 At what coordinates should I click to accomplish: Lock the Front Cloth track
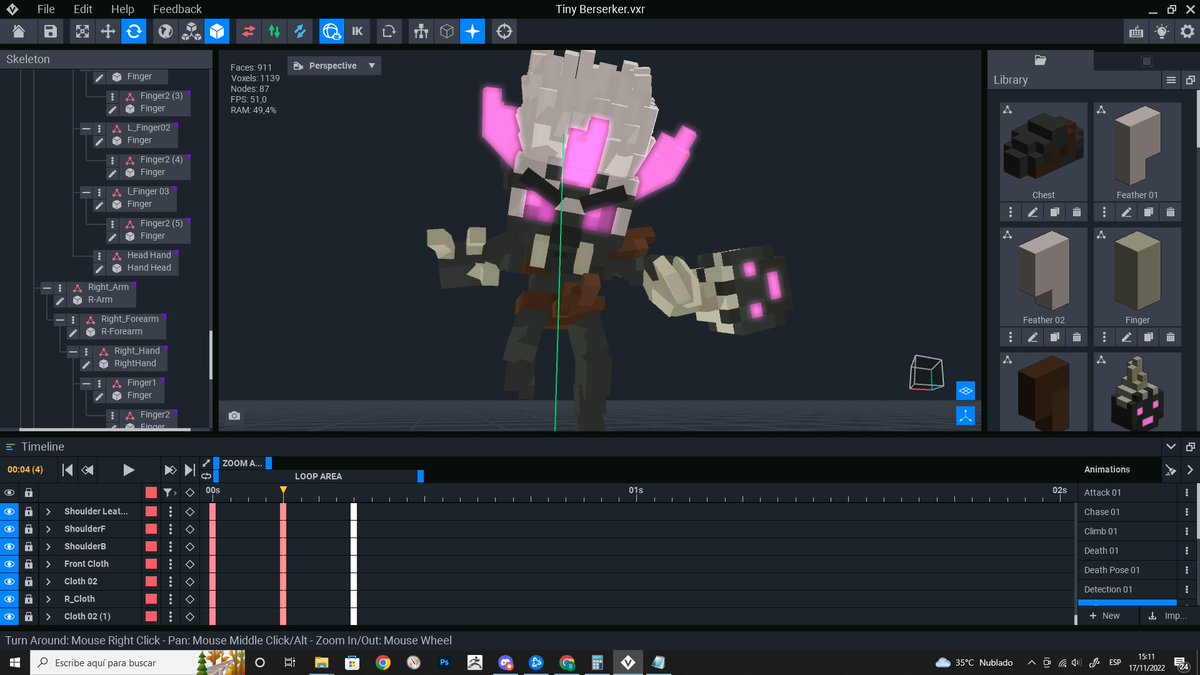[28, 564]
